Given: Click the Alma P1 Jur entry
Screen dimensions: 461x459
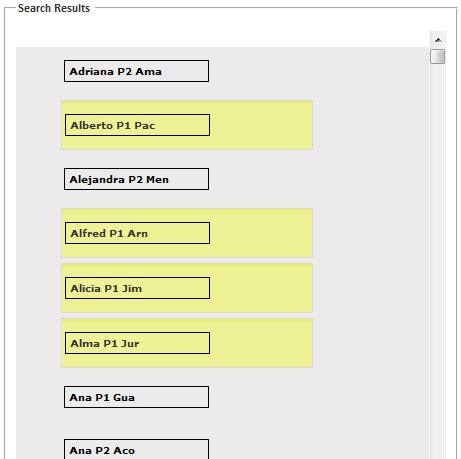Looking at the screenshot, I should pyautogui.click(x=137, y=343).
